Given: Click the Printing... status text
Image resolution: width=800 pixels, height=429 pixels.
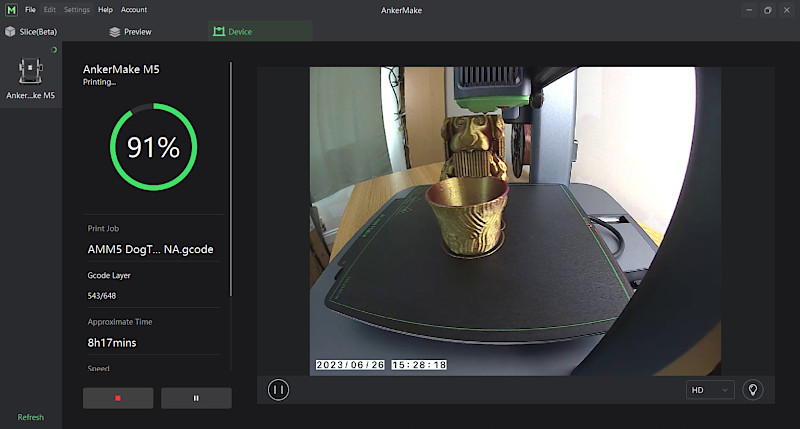Looking at the screenshot, I should tap(99, 82).
